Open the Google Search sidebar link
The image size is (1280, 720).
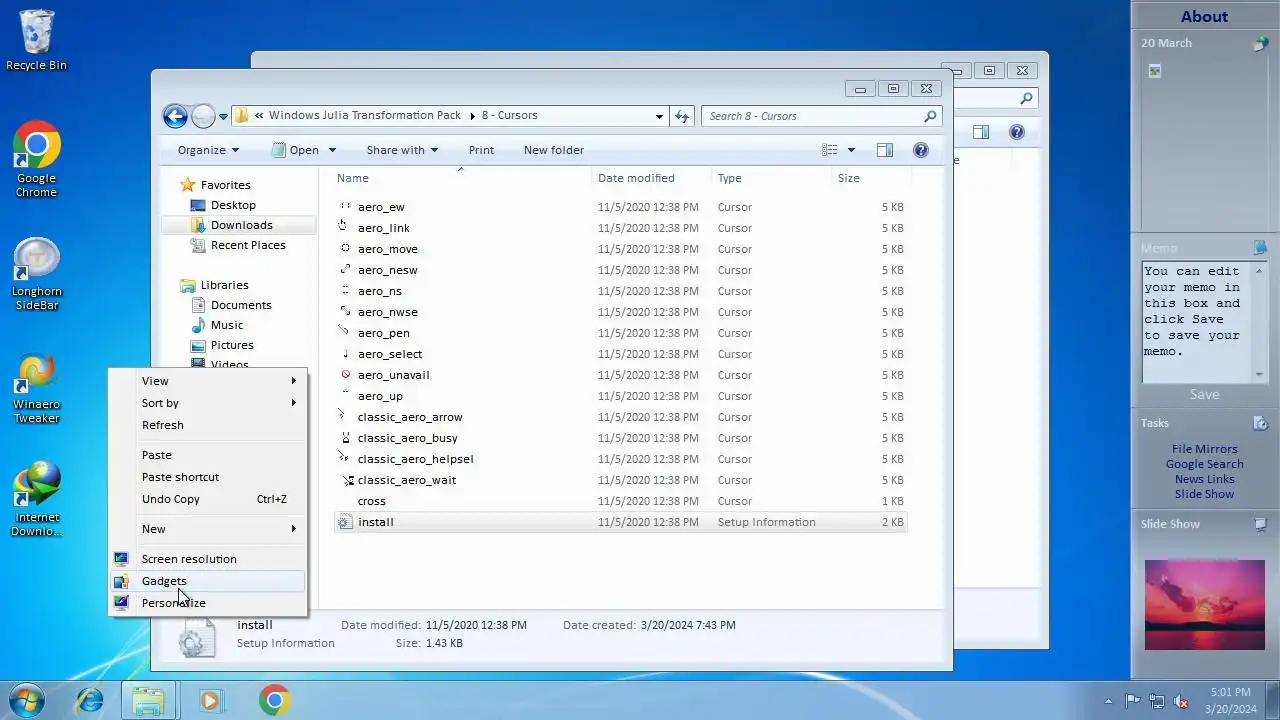tap(1204, 464)
